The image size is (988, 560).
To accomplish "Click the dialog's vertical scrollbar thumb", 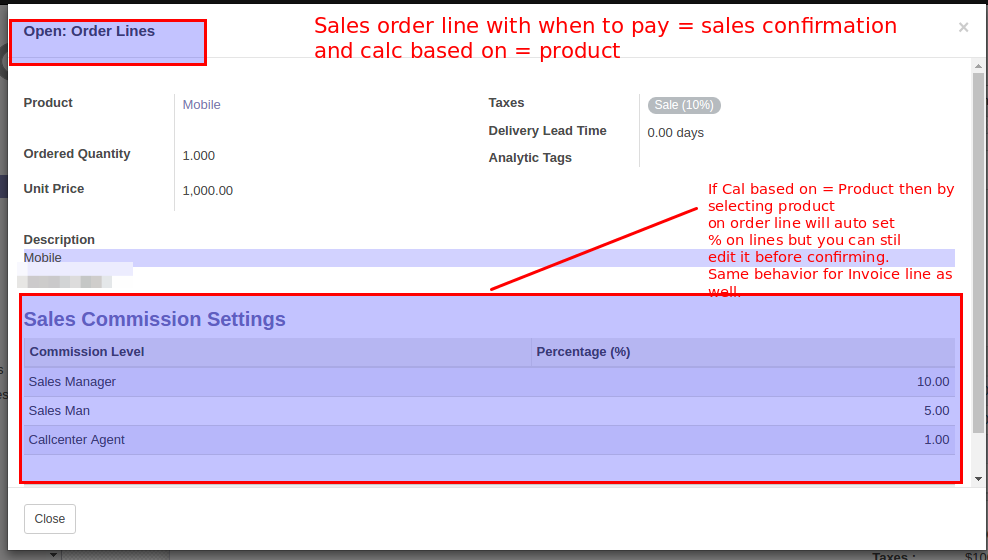I will pyautogui.click(x=978, y=250).
